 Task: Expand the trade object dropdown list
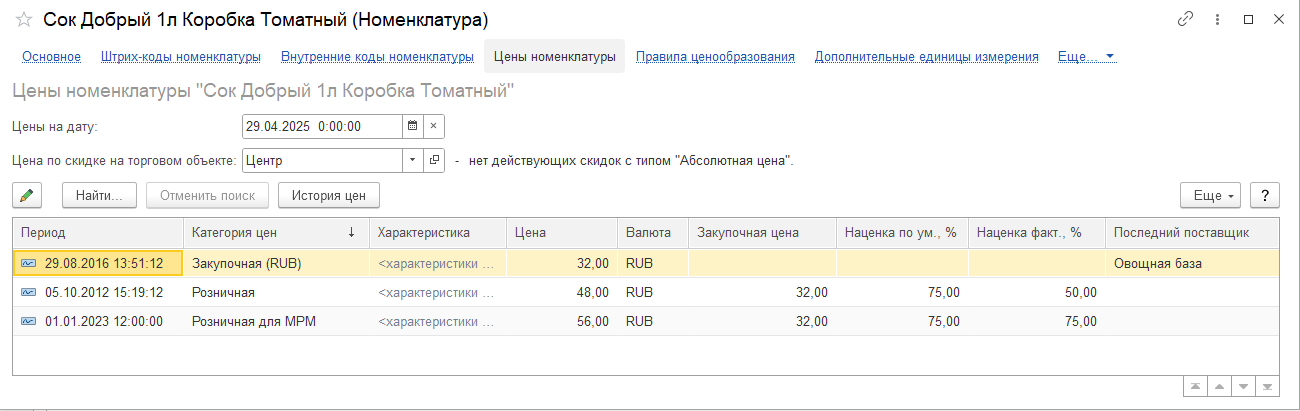[413, 160]
